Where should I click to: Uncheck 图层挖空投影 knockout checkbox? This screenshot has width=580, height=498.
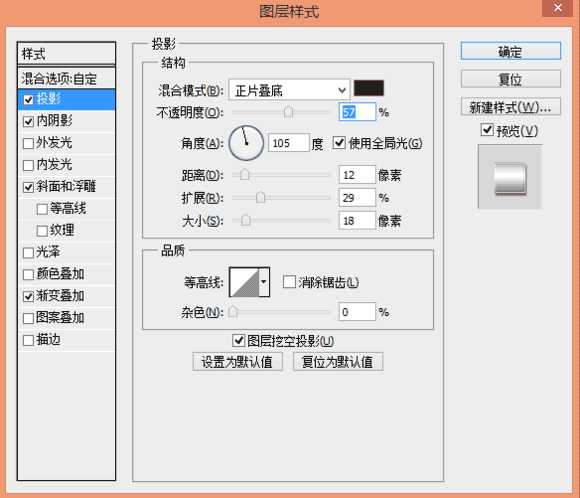click(x=239, y=340)
